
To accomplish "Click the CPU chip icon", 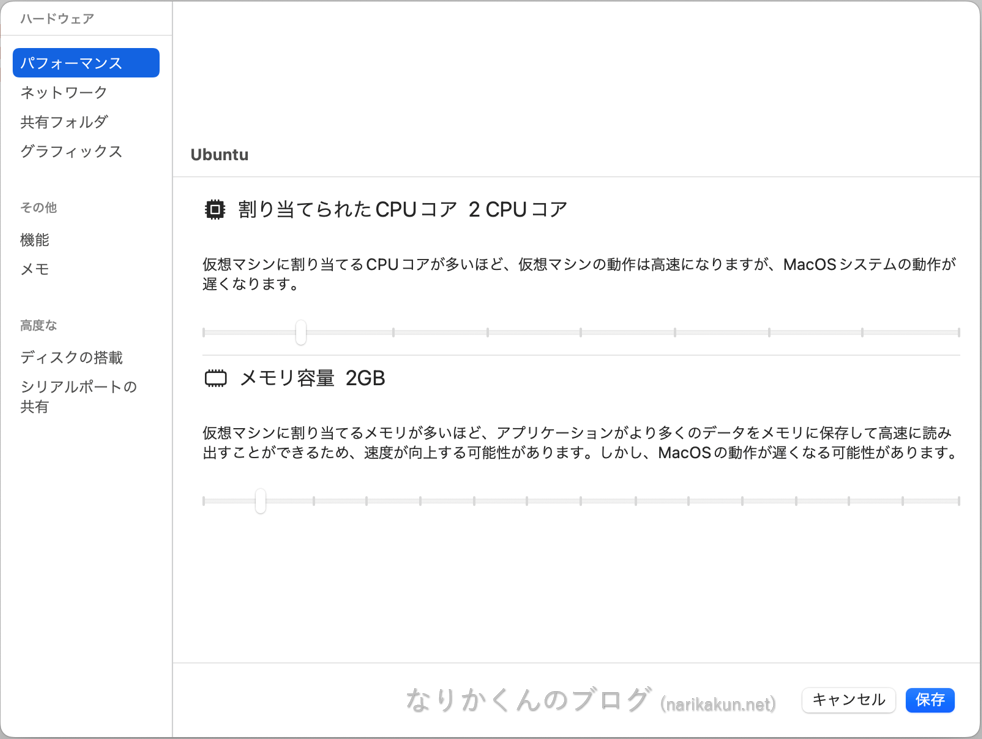I will (x=215, y=209).
